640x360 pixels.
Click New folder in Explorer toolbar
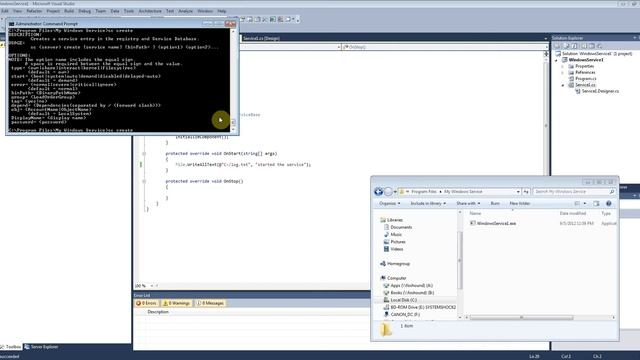(520, 203)
